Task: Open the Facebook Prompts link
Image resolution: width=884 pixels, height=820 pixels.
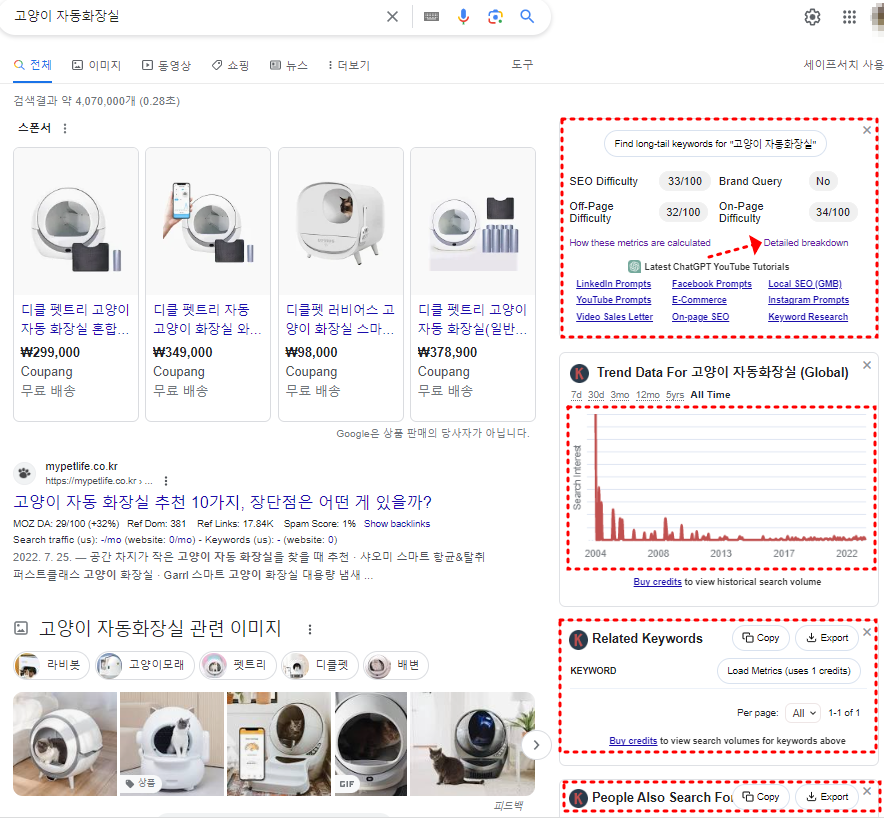Action: (711, 284)
